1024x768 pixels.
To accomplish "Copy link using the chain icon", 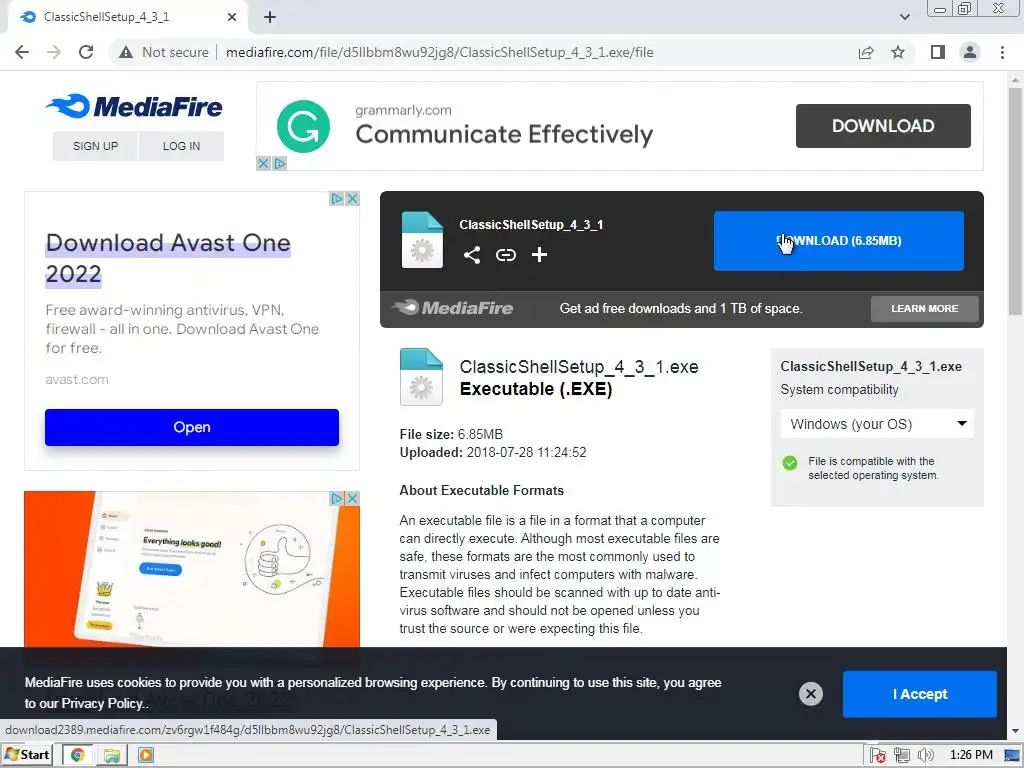I will click(505, 255).
